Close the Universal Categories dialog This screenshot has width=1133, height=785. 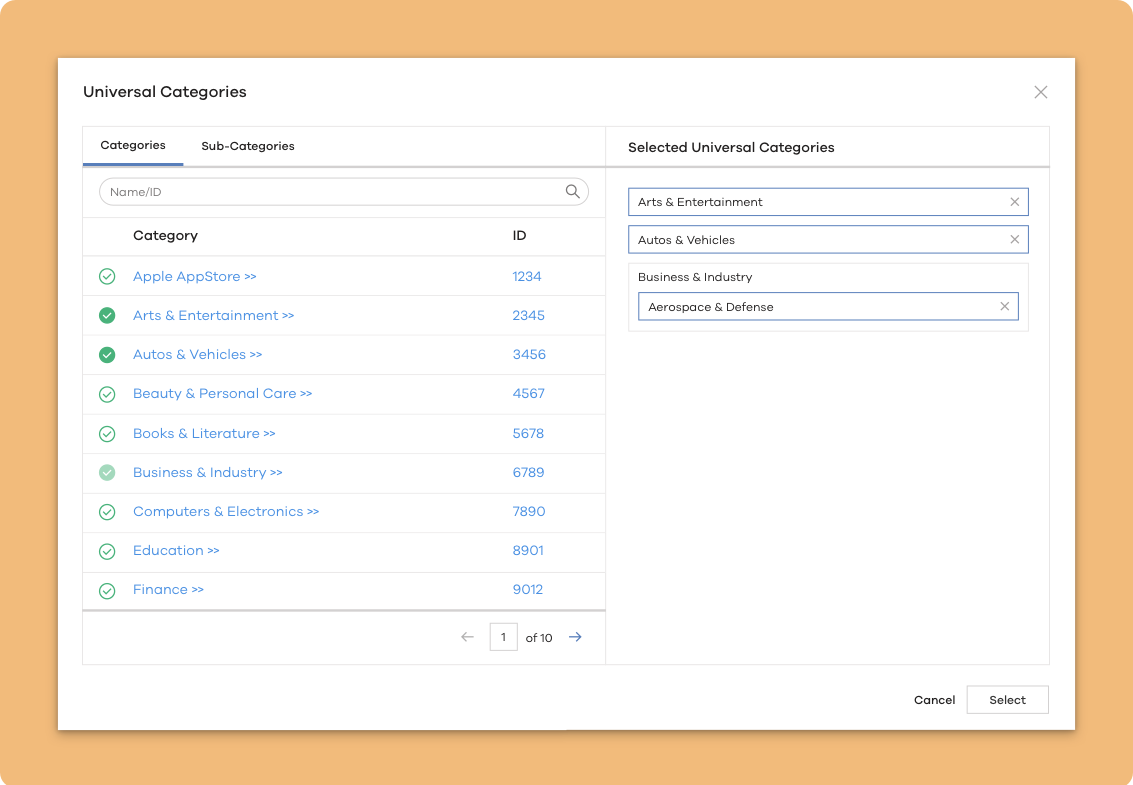pyautogui.click(x=1040, y=92)
